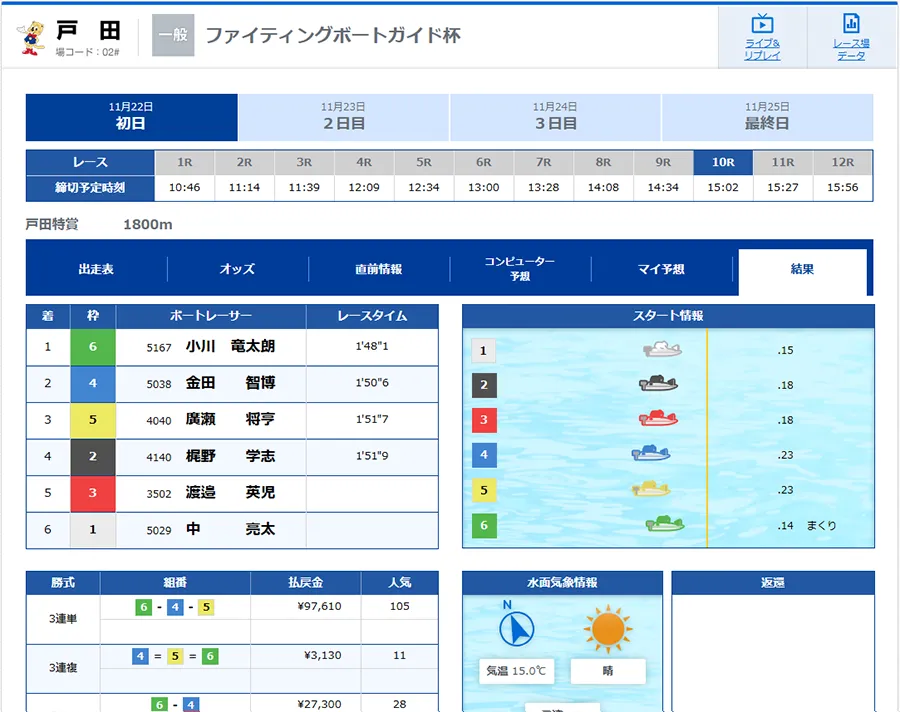Open the コンピューター予想 tab
This screenshot has width=900, height=712.
[x=520, y=269]
